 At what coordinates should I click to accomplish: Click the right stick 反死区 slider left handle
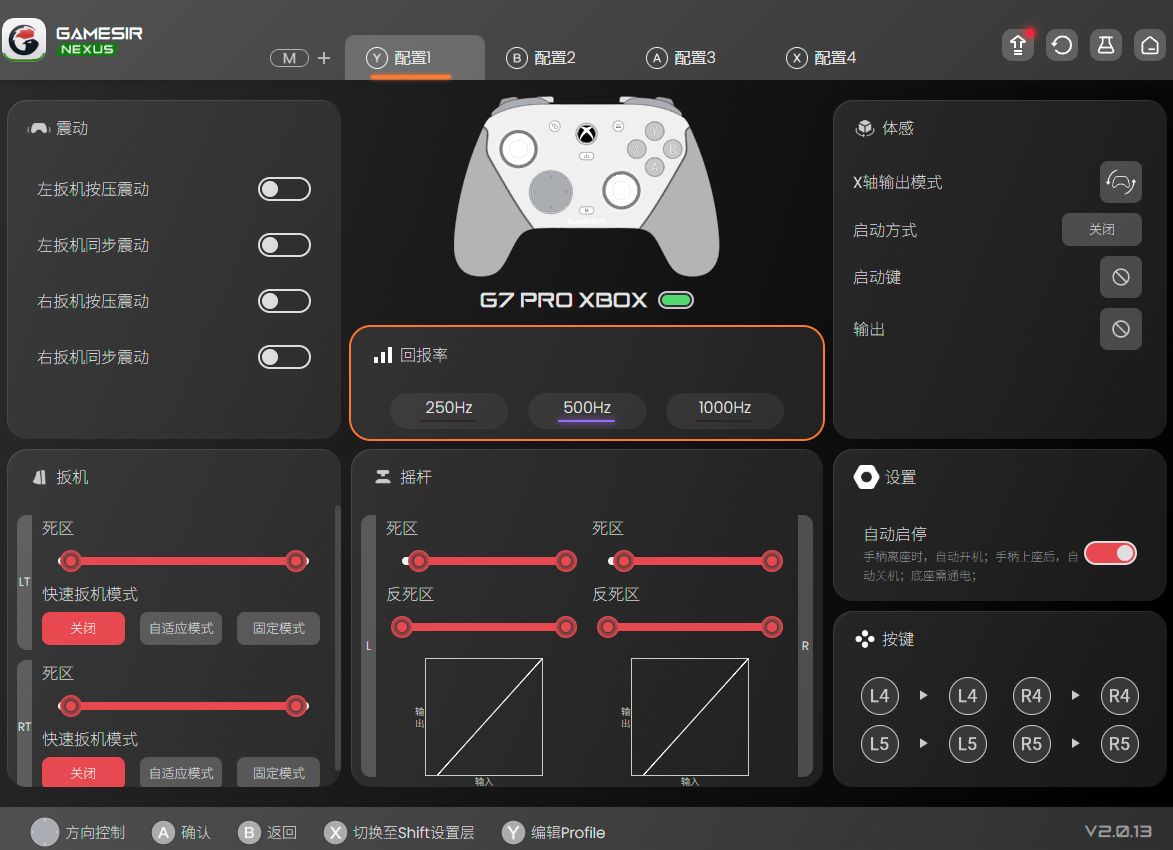click(x=608, y=626)
